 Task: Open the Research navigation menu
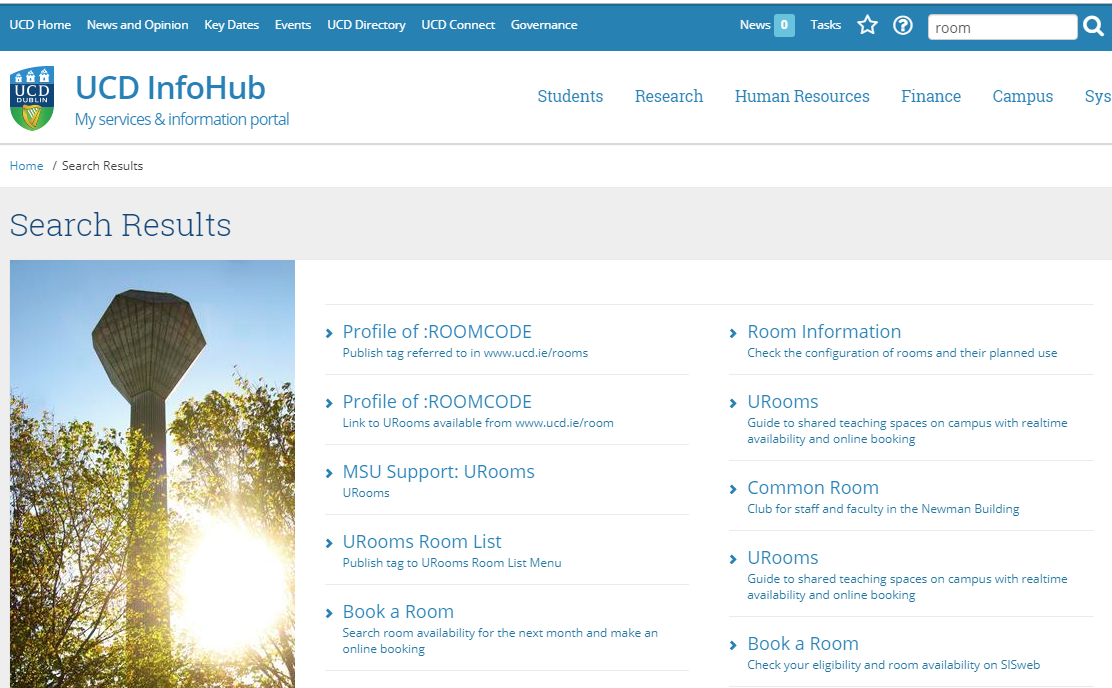[669, 97]
